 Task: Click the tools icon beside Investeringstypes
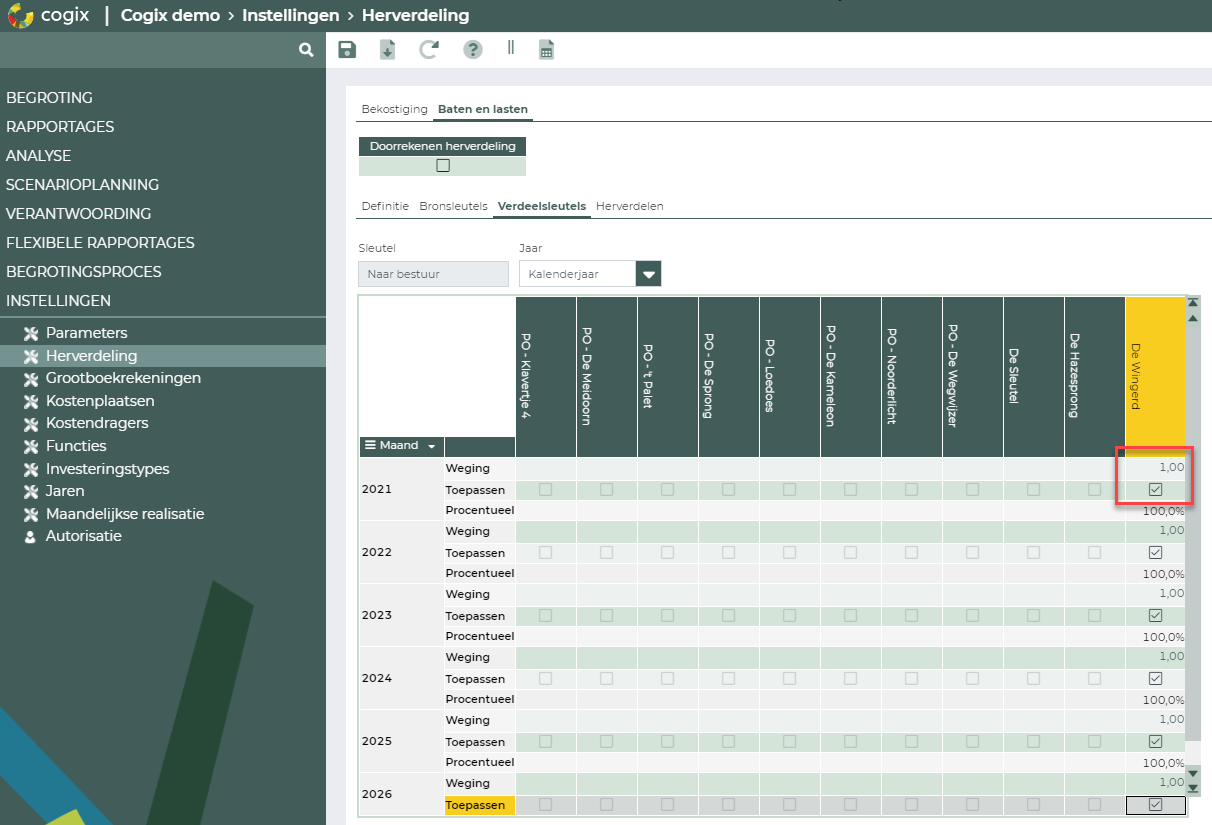coord(31,469)
